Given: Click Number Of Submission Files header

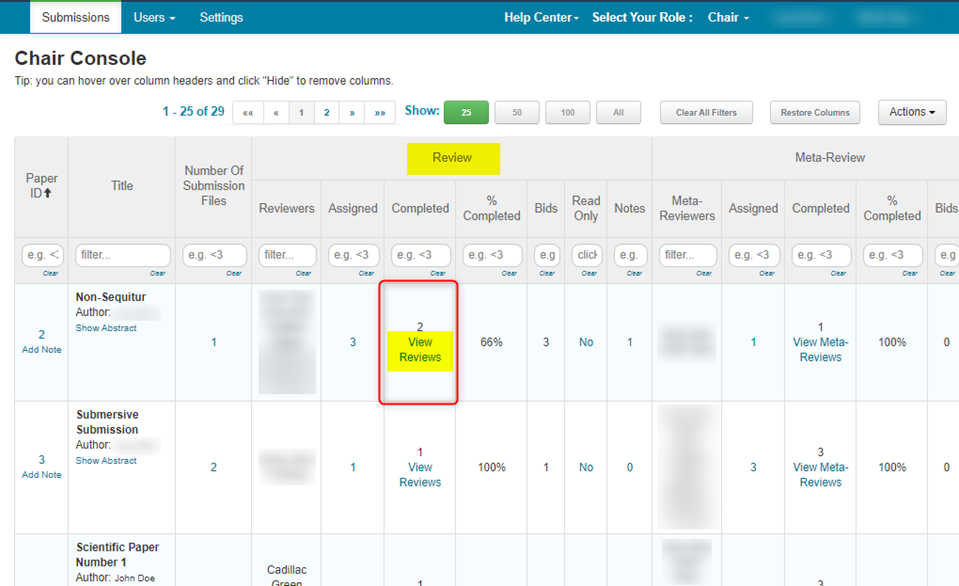Looking at the screenshot, I should [213, 185].
